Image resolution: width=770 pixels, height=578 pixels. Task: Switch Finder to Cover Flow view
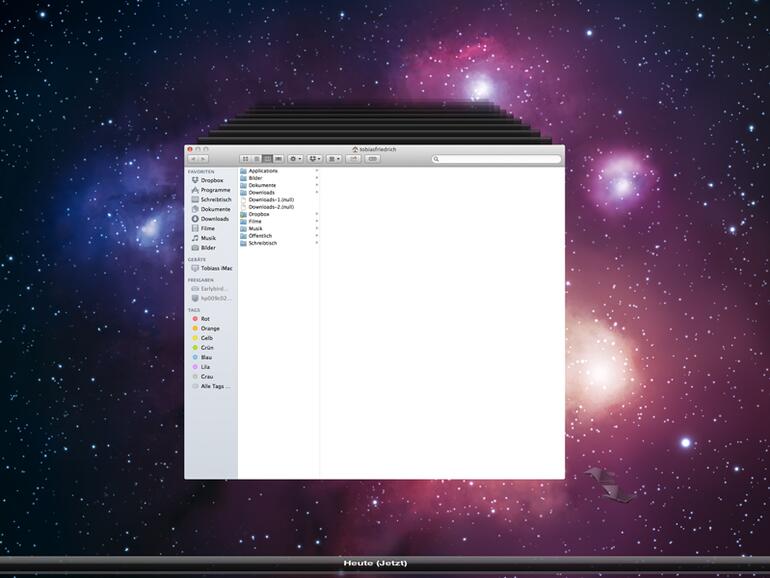tap(278, 159)
